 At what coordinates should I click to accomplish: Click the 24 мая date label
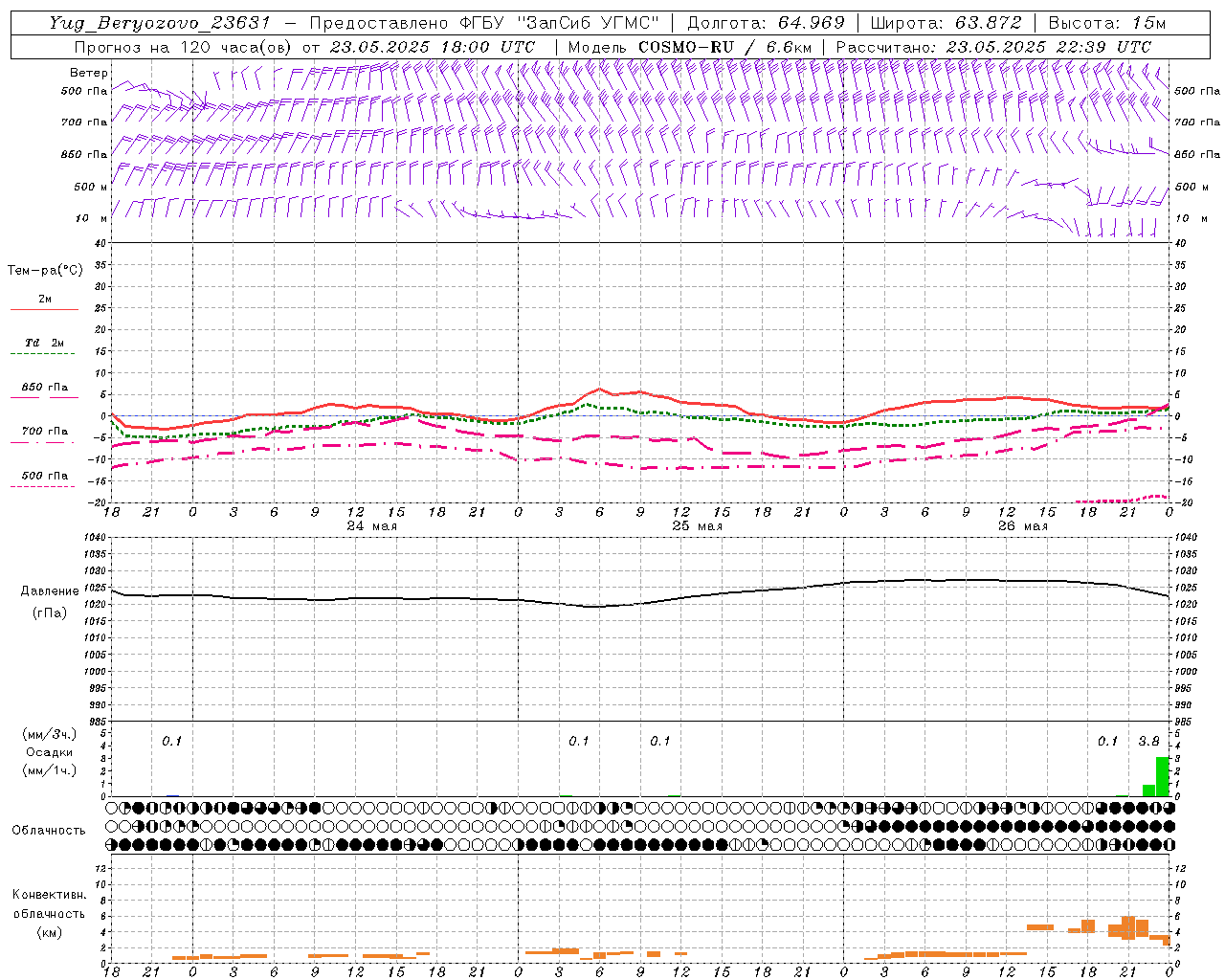point(371,526)
